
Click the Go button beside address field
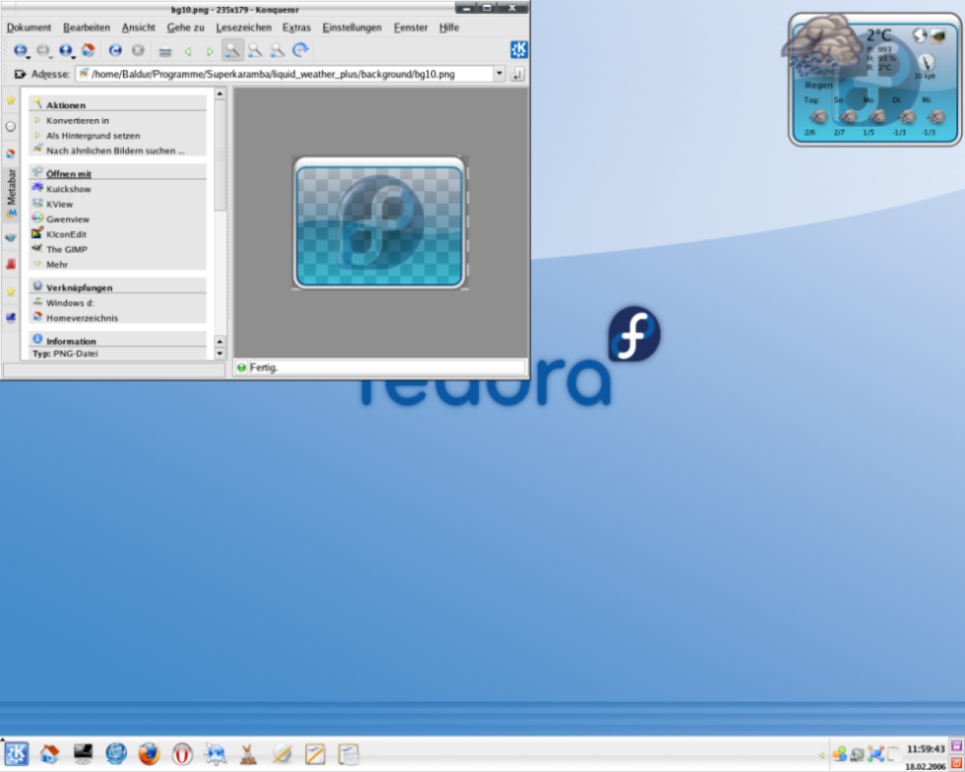(517, 74)
